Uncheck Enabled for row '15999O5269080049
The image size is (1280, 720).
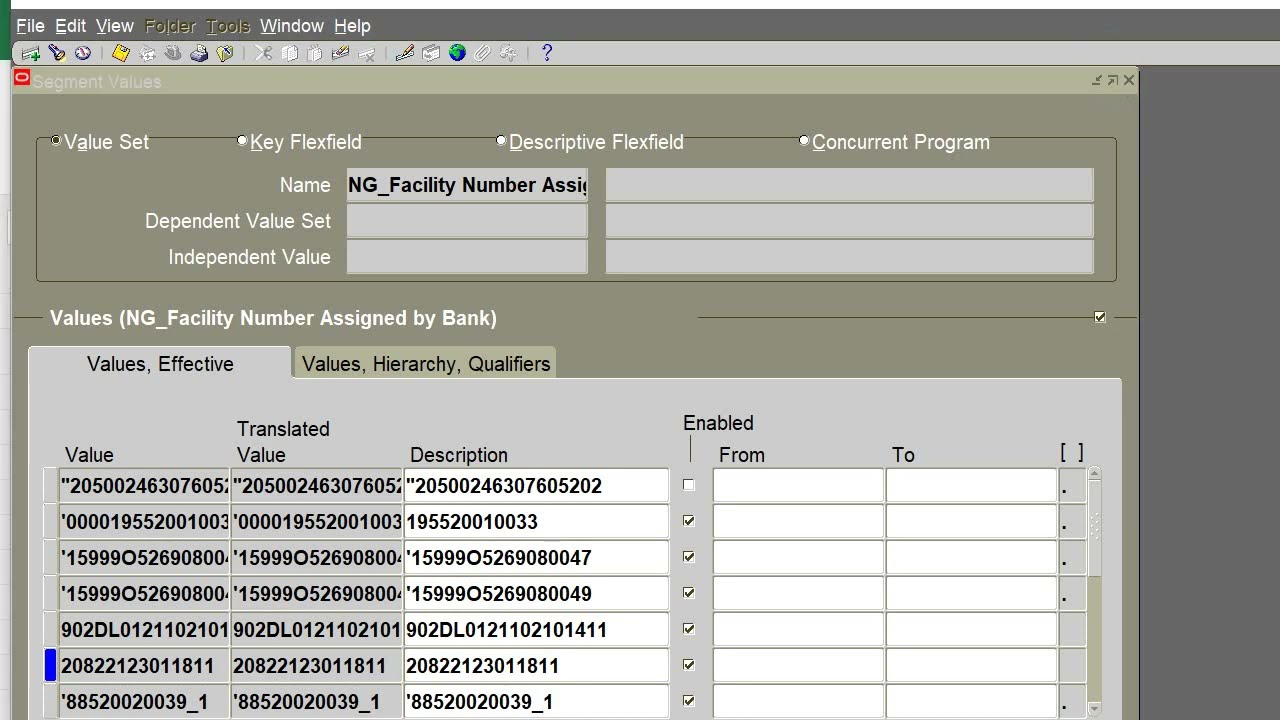[688, 593]
